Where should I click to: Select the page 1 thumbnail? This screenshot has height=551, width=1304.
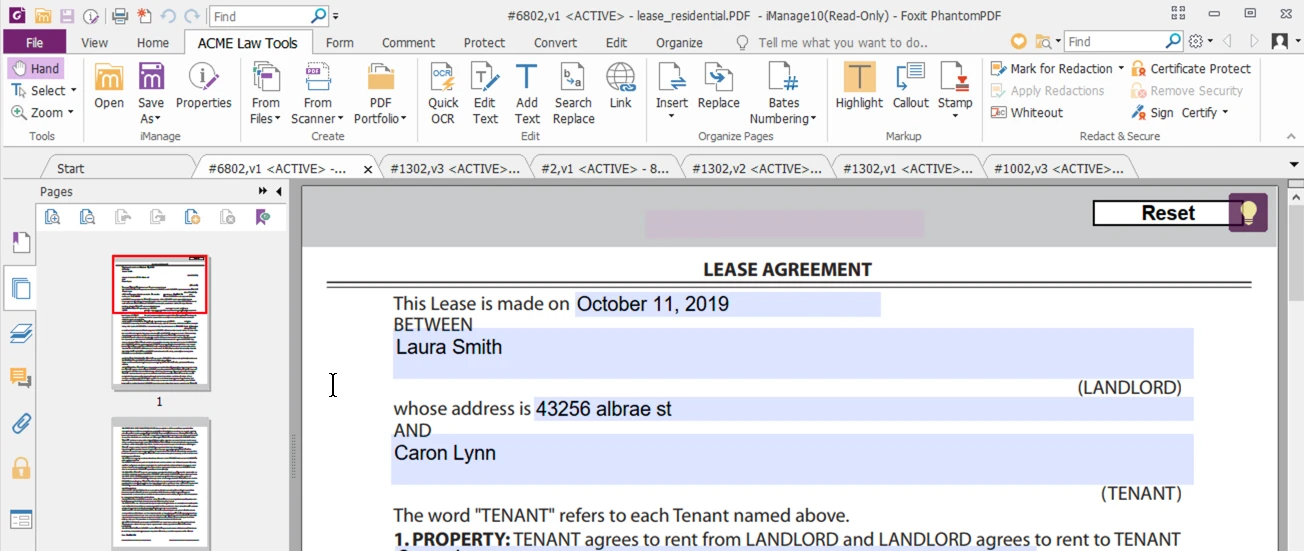pos(160,322)
